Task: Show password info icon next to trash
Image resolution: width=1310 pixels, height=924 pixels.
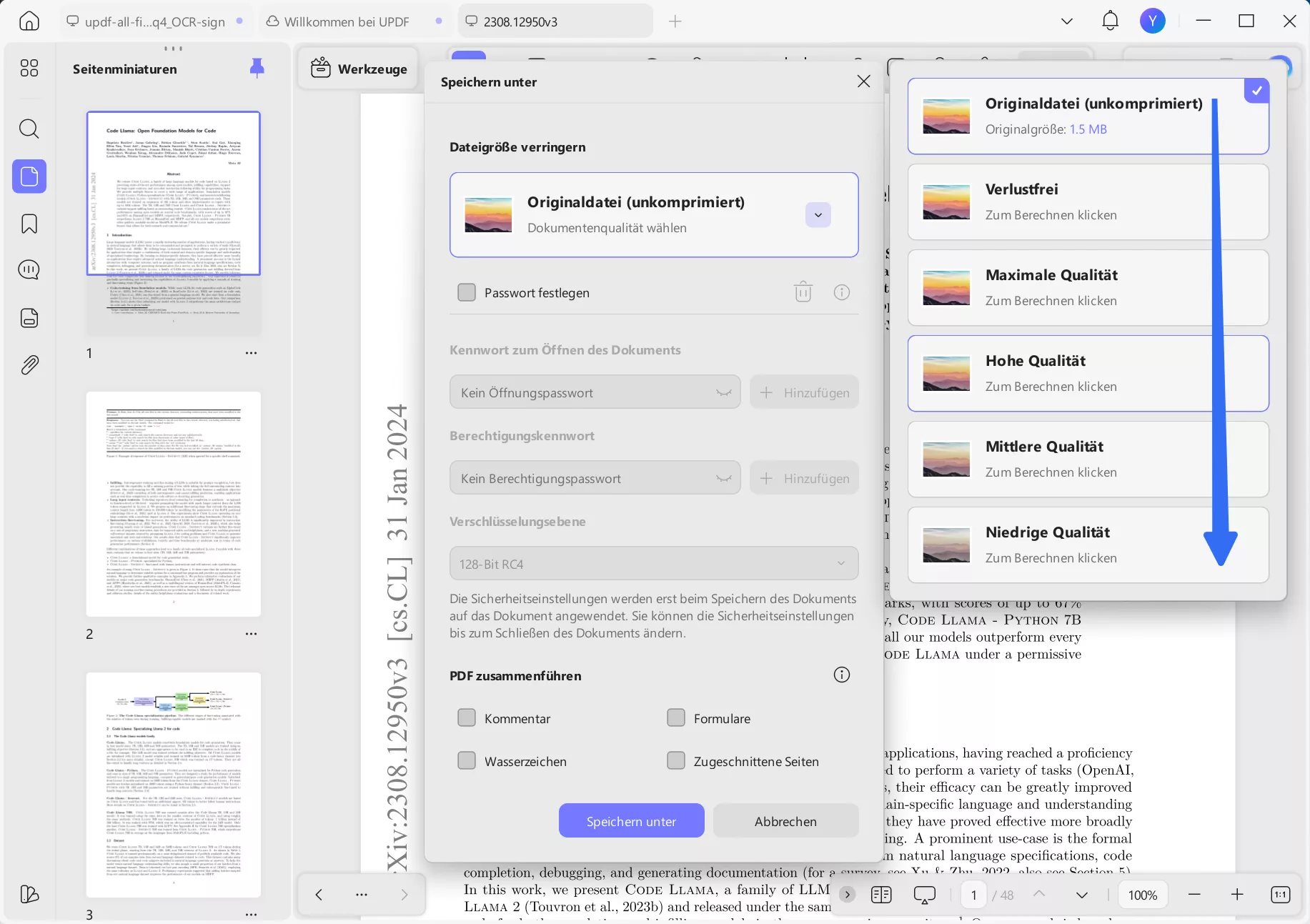Action: [x=842, y=292]
